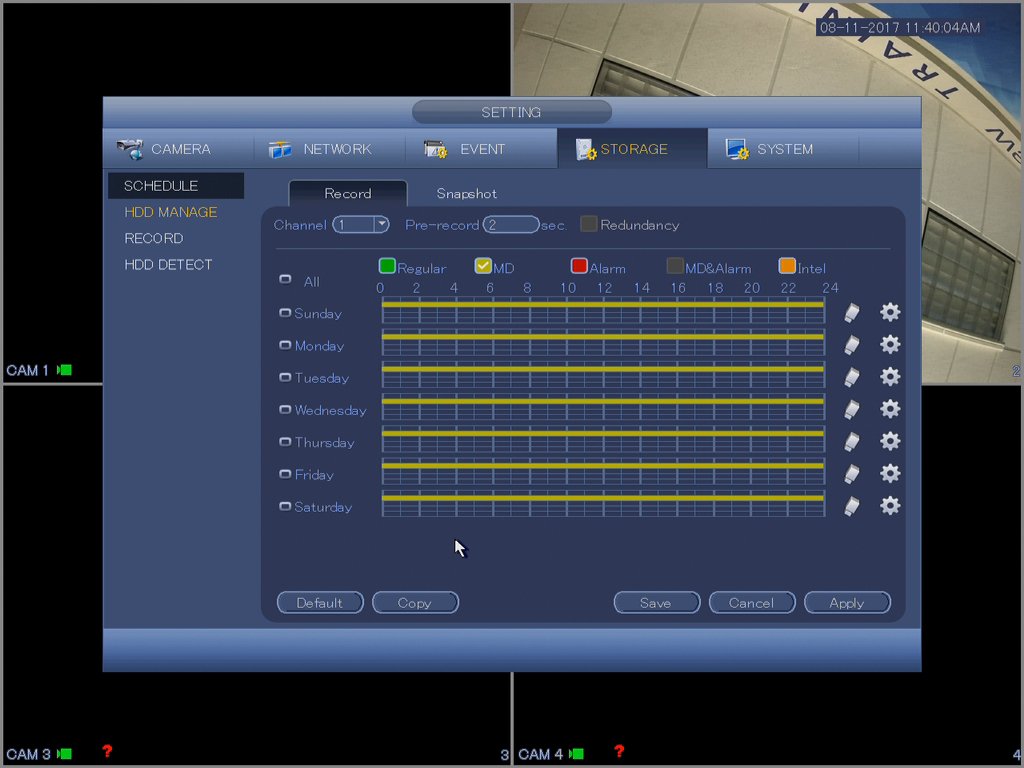Toggle the MD record type checkbox
Image resolution: width=1024 pixels, height=768 pixels.
coord(483,266)
